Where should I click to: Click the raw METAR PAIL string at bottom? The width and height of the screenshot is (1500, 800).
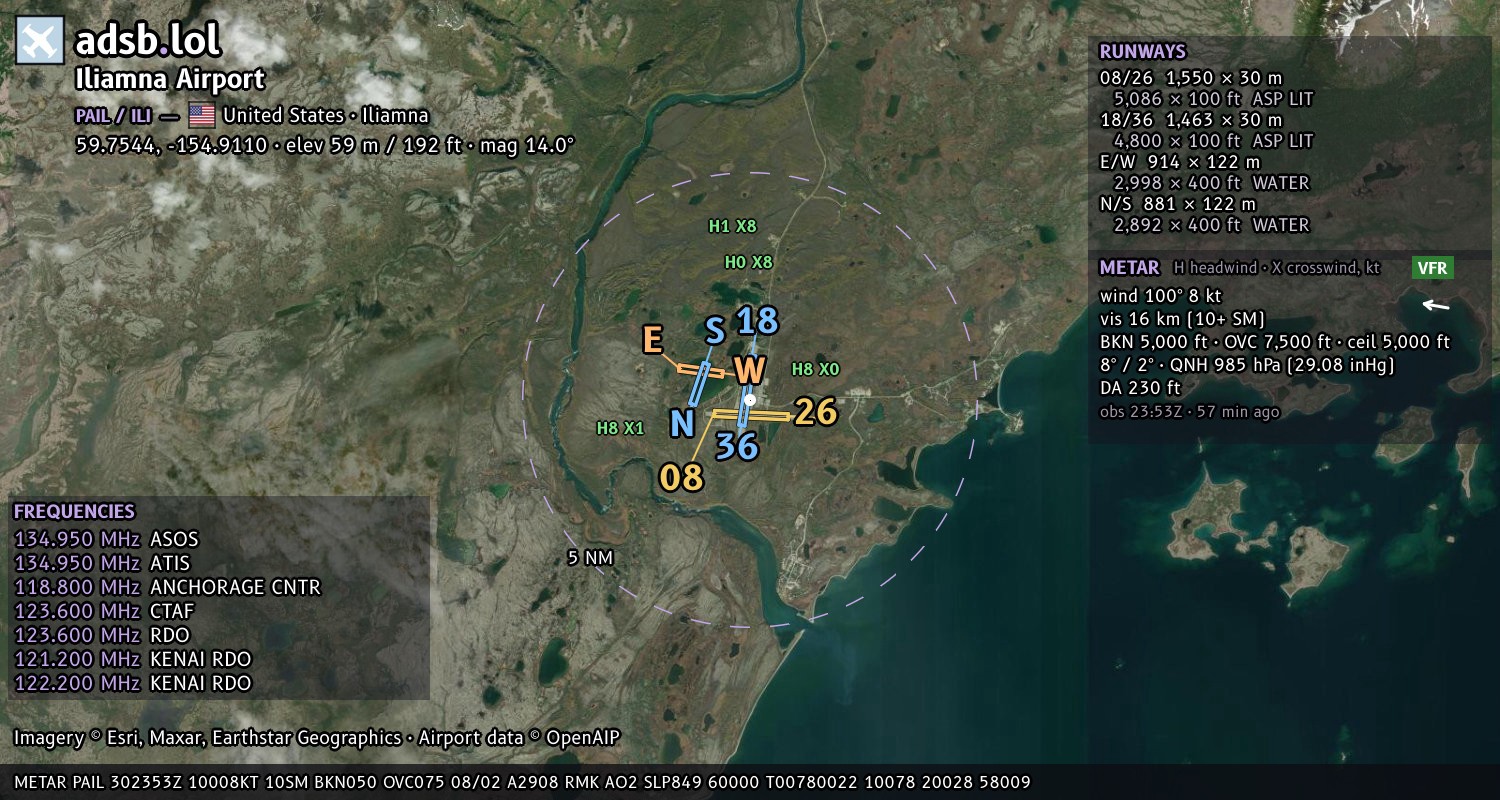[523, 782]
